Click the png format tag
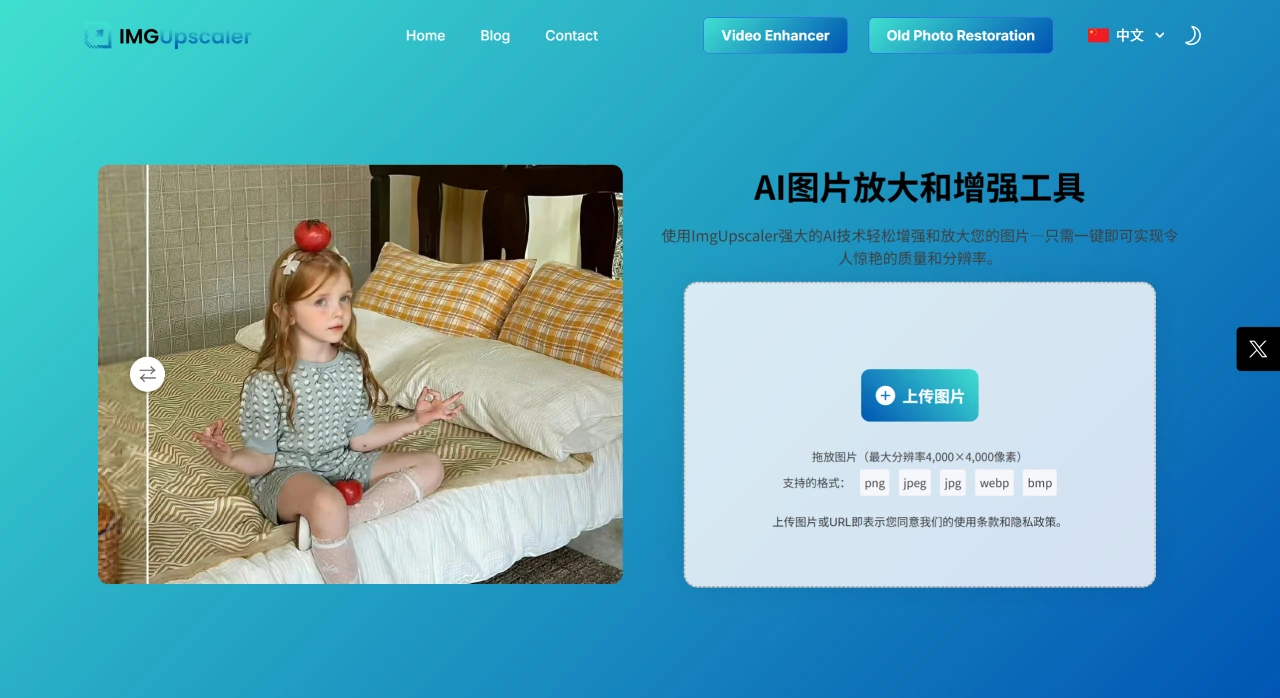Viewport: 1280px width, 698px height. [874, 482]
